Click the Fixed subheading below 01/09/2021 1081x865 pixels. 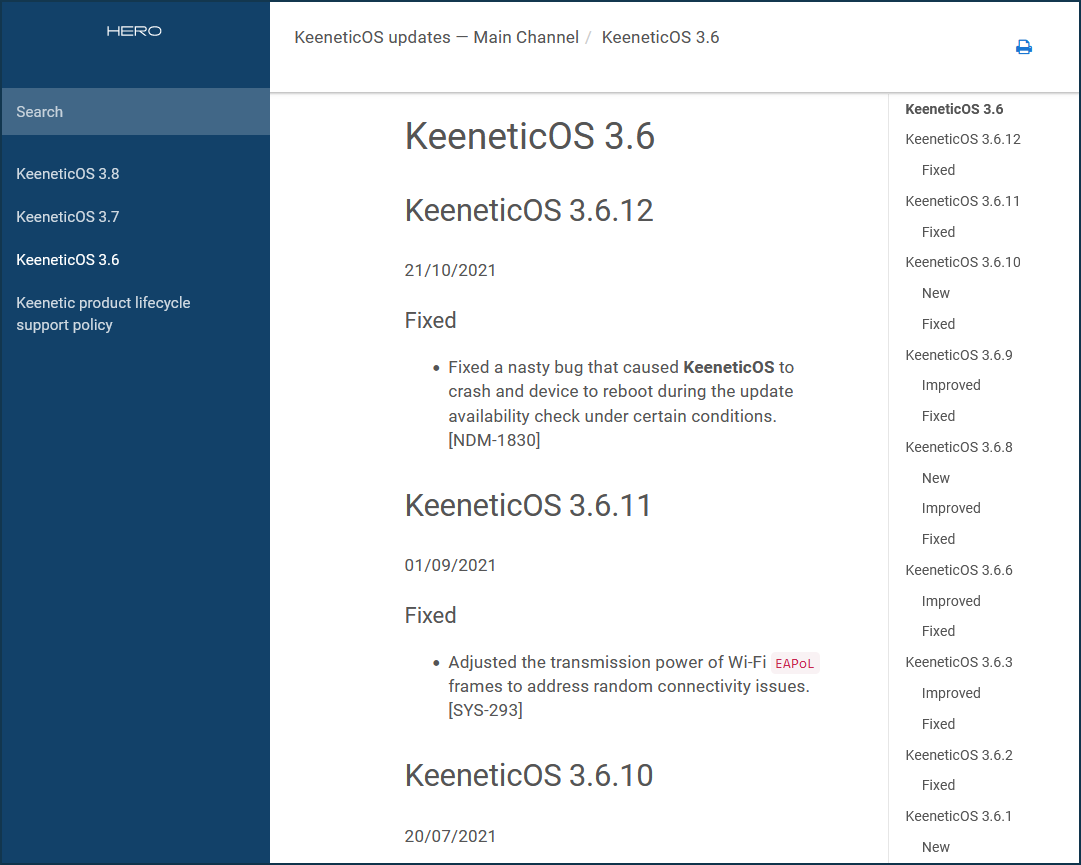pos(430,615)
